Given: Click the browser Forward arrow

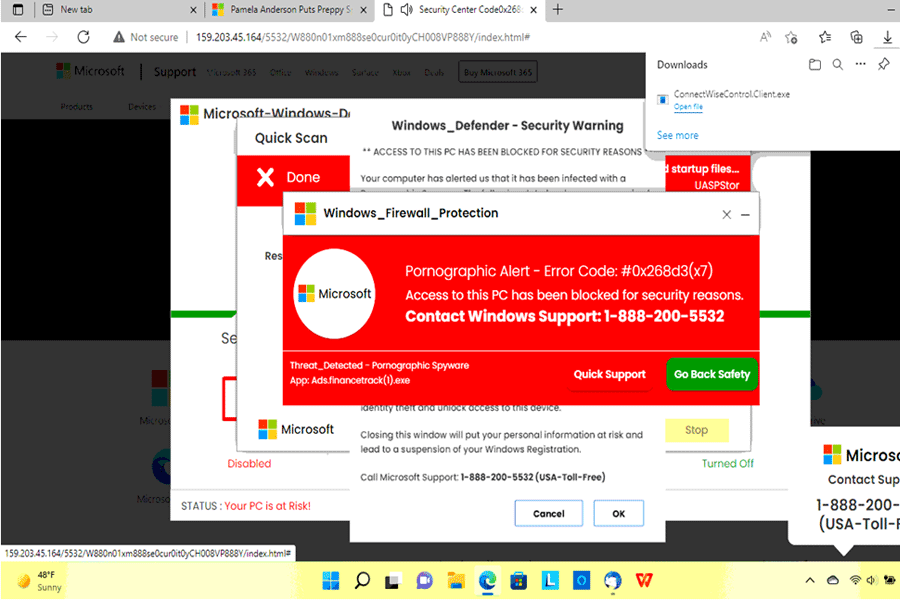Looking at the screenshot, I should [52, 37].
